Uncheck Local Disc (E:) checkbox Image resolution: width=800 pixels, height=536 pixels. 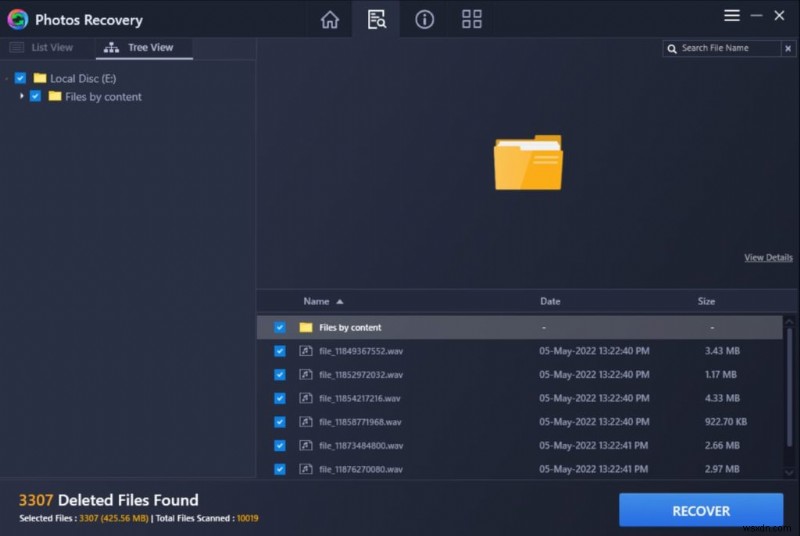[20, 78]
